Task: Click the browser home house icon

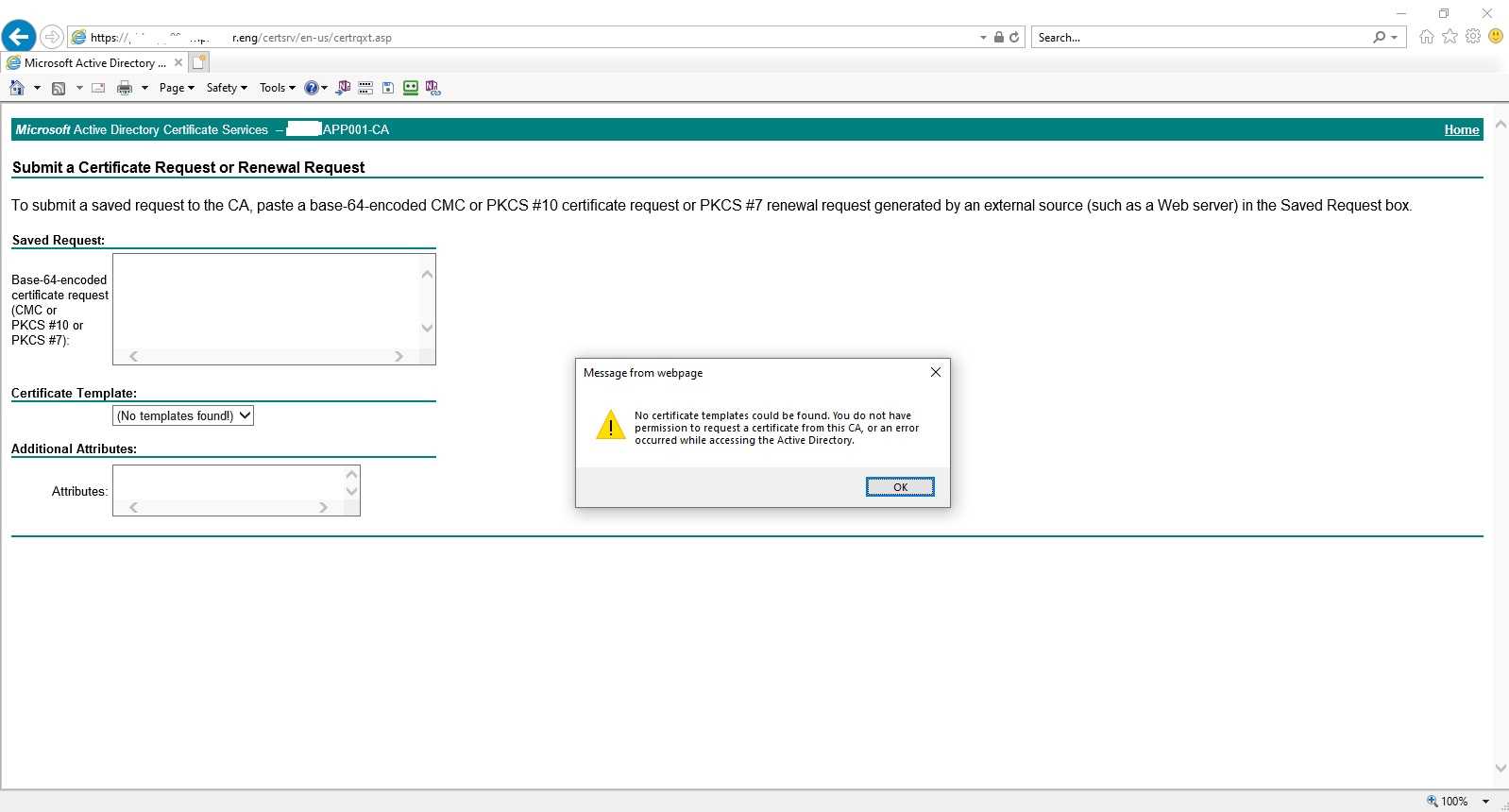Action: tap(1427, 37)
